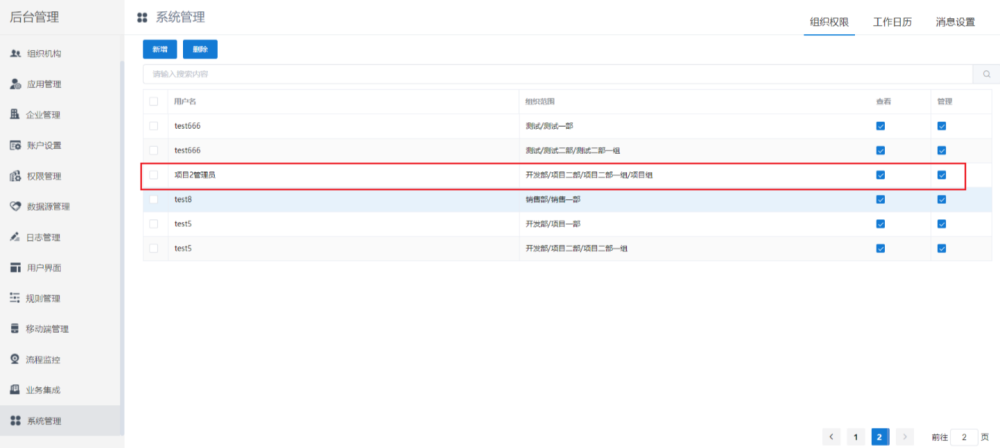Select 企业管理 building icon

pyautogui.click(x=15, y=115)
